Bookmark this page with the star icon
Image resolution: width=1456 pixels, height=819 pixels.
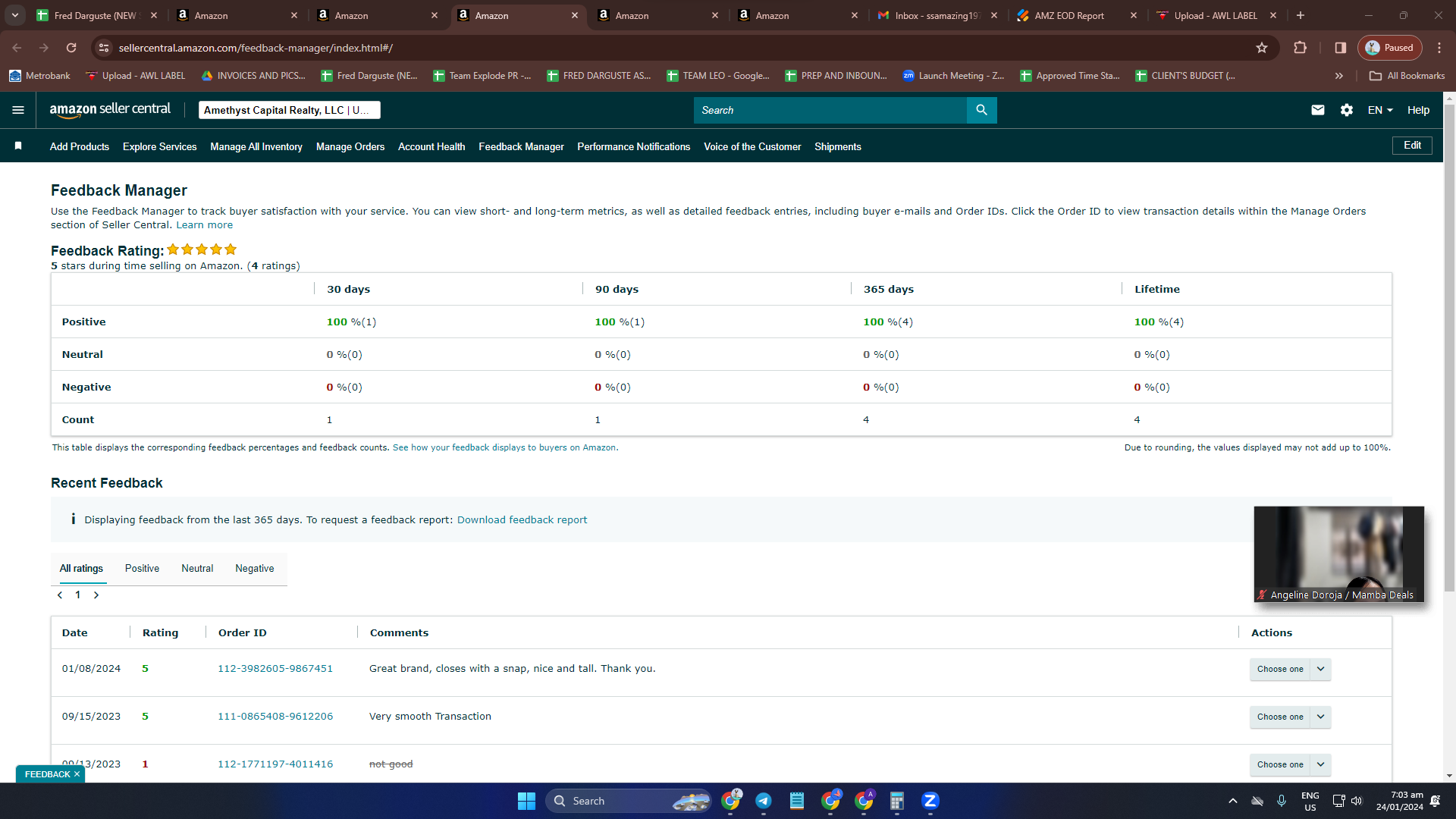pos(1262,48)
